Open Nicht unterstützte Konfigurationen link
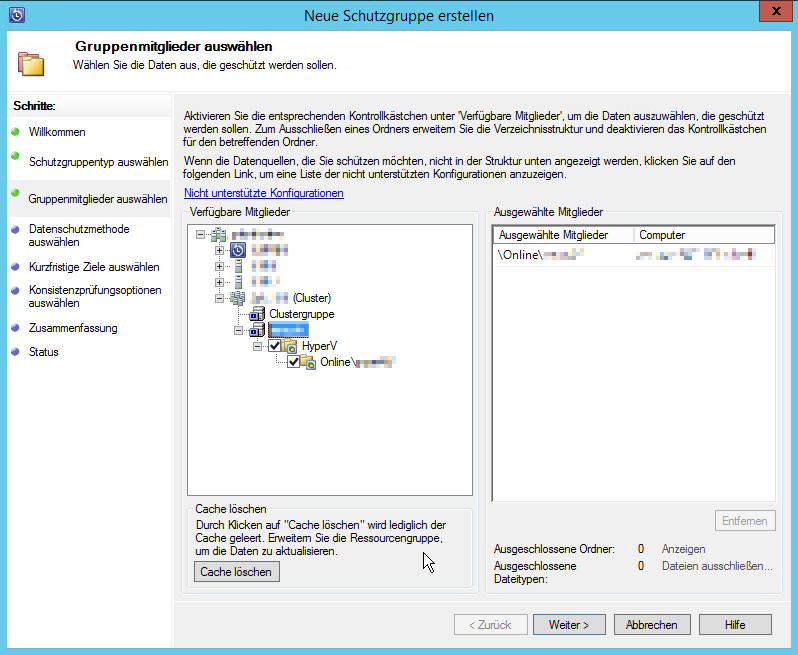 pyautogui.click(x=263, y=193)
